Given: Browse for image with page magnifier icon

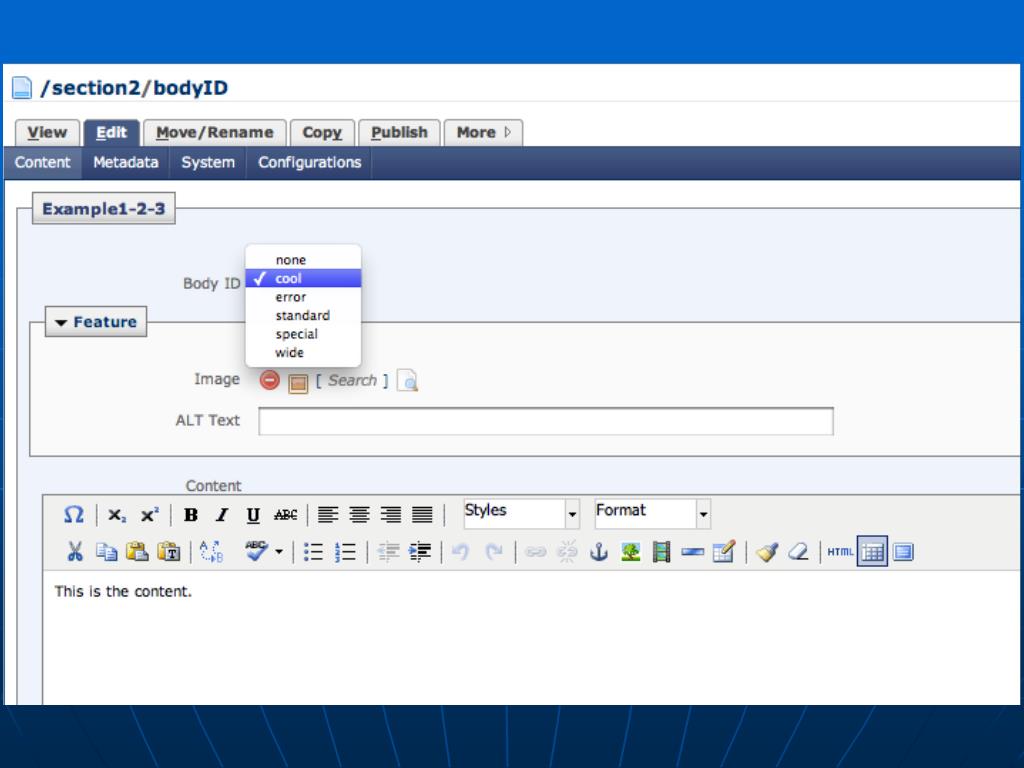Looking at the screenshot, I should point(408,380).
